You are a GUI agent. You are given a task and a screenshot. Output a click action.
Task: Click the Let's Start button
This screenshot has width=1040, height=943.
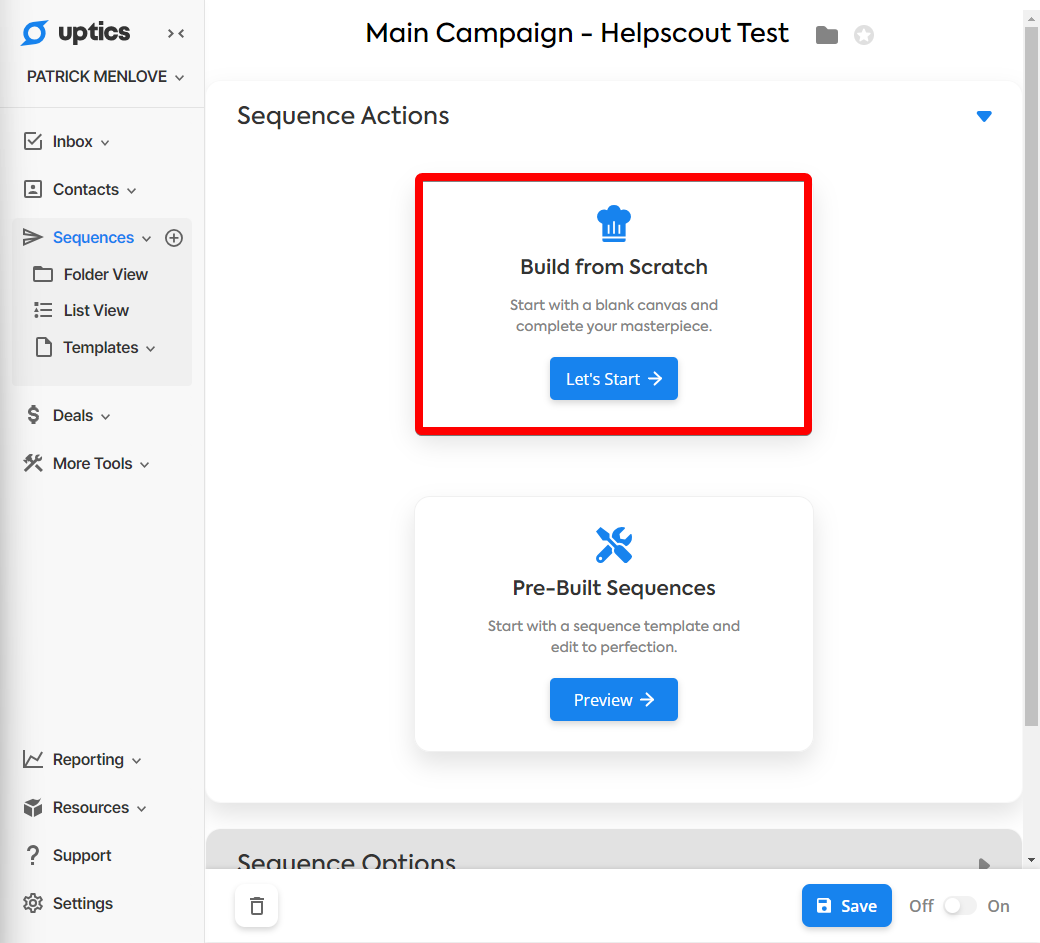614,379
